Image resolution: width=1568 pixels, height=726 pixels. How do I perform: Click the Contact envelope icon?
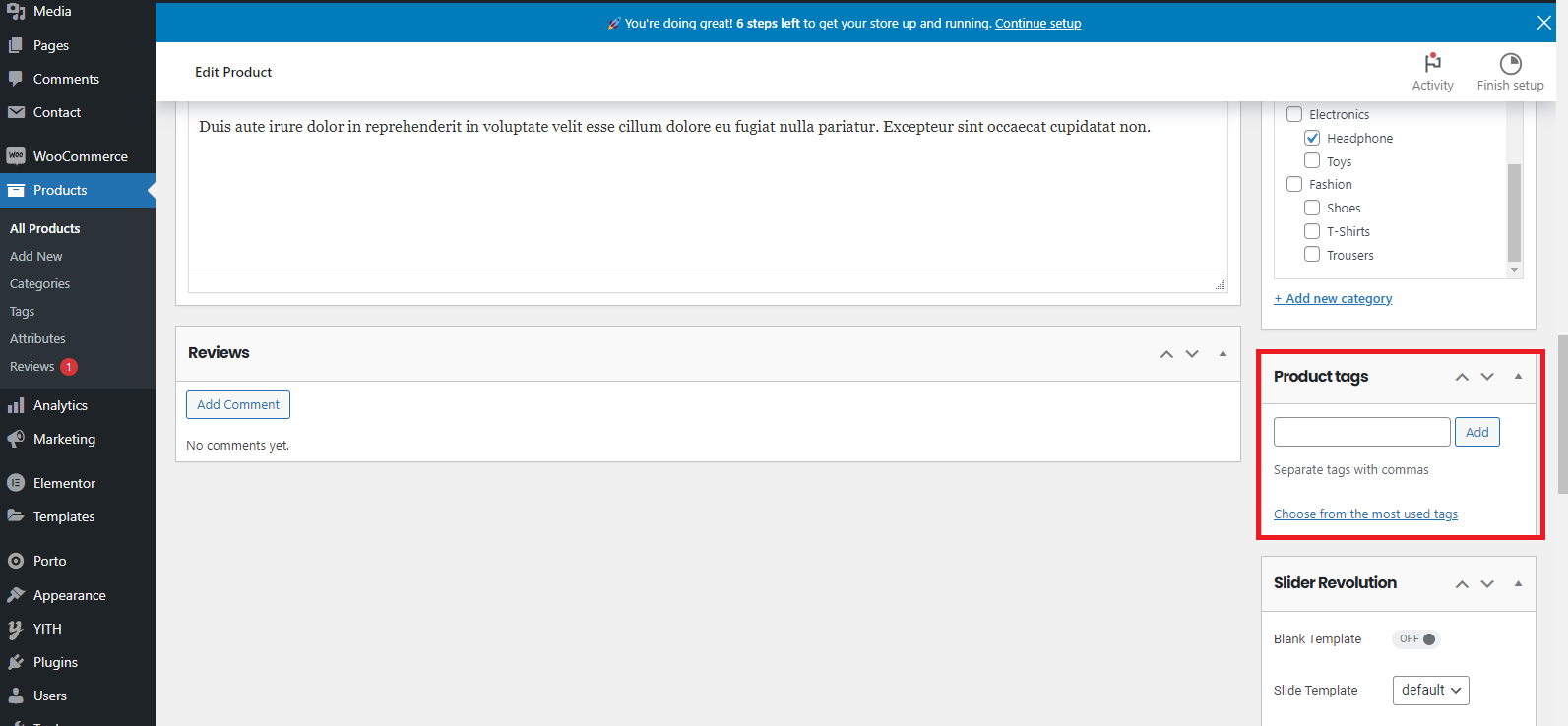16,112
